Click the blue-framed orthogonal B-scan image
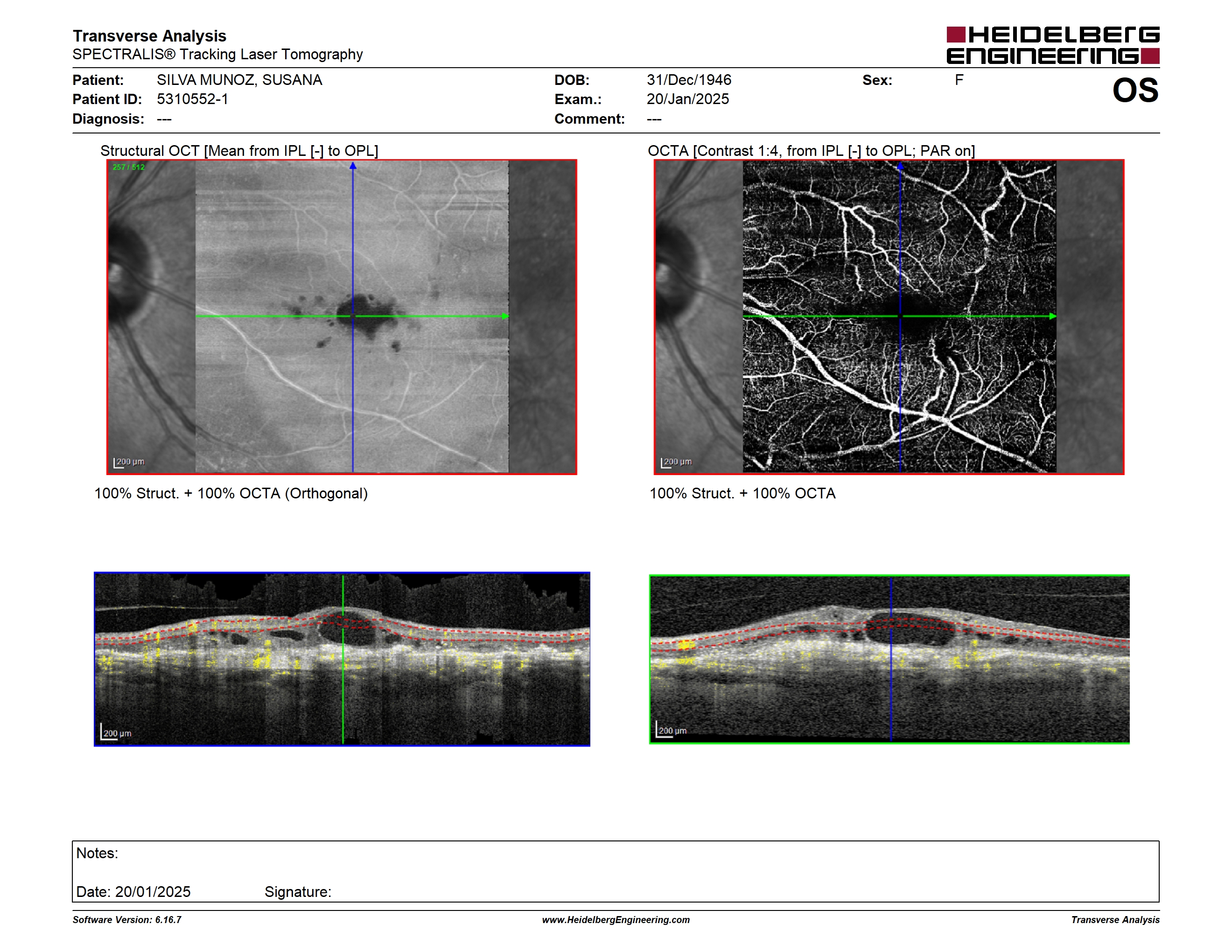The width and height of the screenshot is (1232, 952). [342, 659]
